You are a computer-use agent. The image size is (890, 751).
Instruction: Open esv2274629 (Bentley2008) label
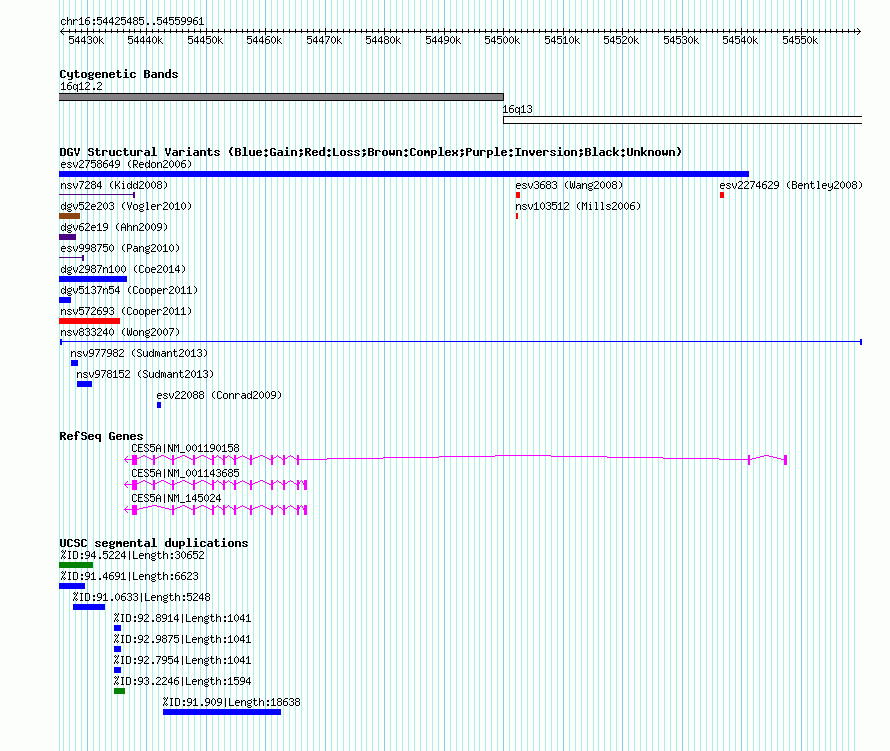[791, 185]
